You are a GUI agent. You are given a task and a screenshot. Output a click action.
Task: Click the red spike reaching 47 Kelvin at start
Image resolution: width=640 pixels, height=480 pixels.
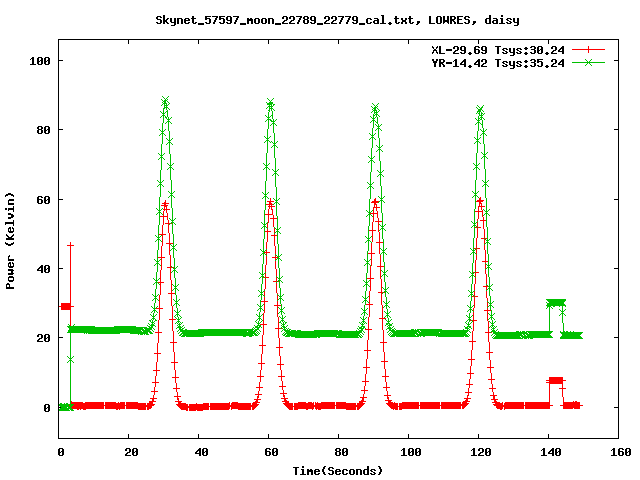pyautogui.click(x=71, y=245)
